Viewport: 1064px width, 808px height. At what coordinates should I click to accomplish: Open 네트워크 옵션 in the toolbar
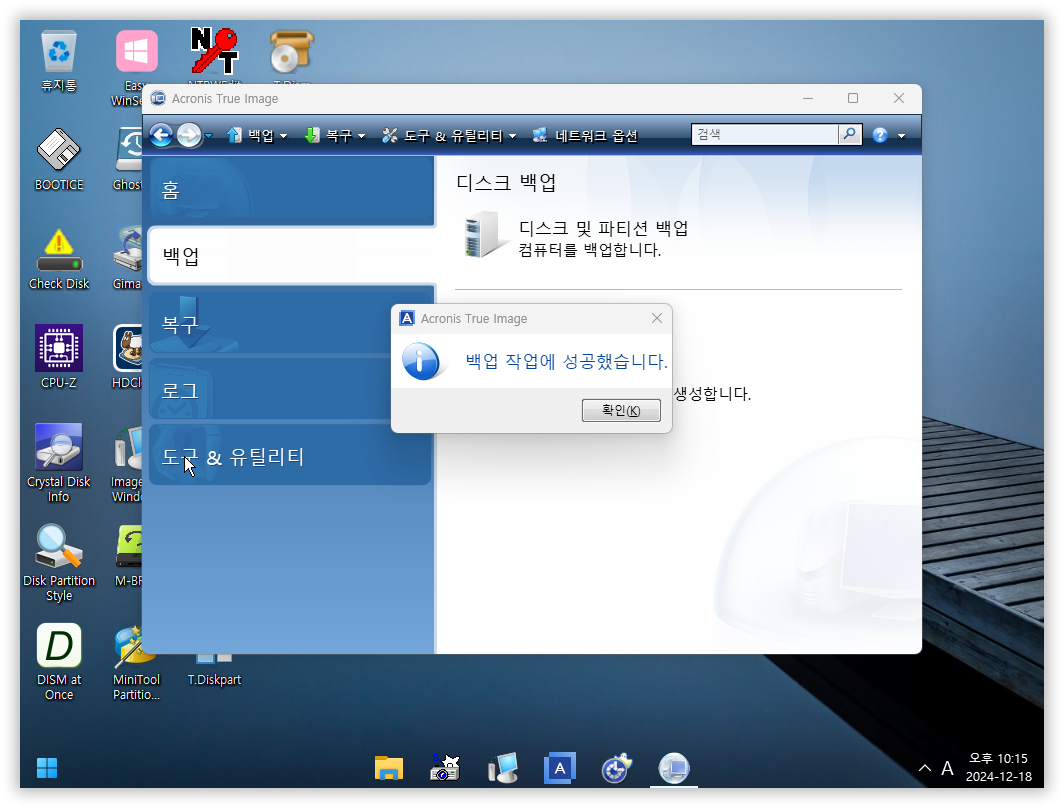pyautogui.click(x=585, y=136)
